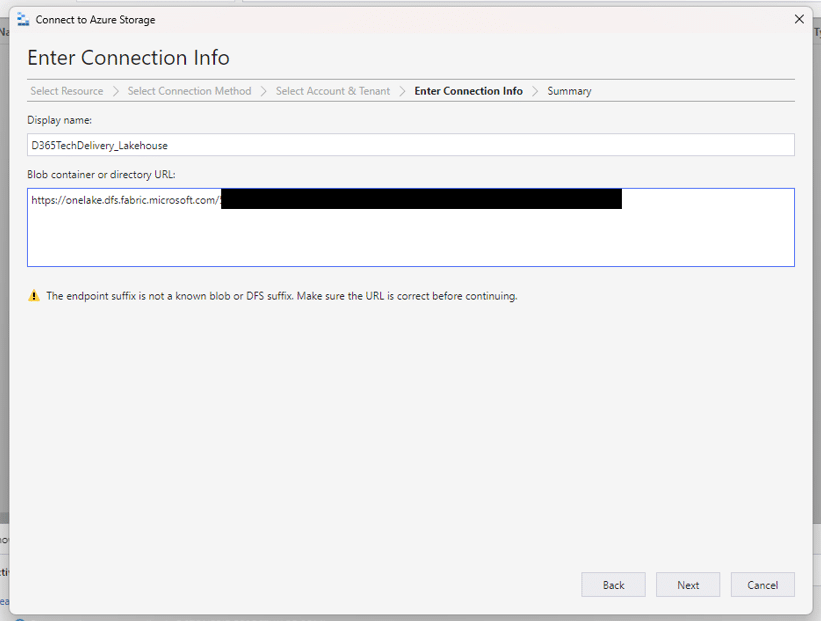Click the "Blob container or directory URL:" label
Image resolution: width=821 pixels, height=621 pixels.
[101, 174]
